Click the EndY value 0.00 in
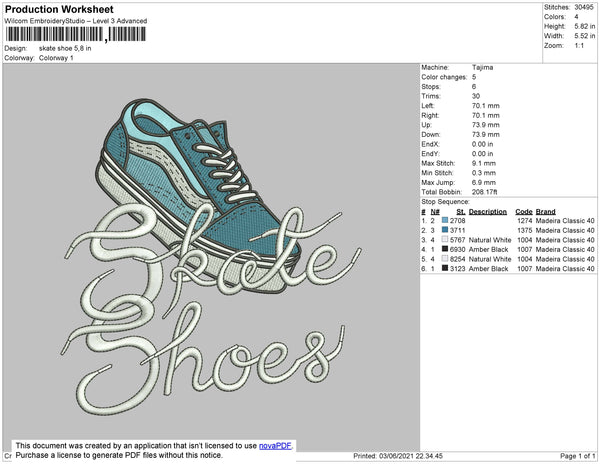 (483, 153)
